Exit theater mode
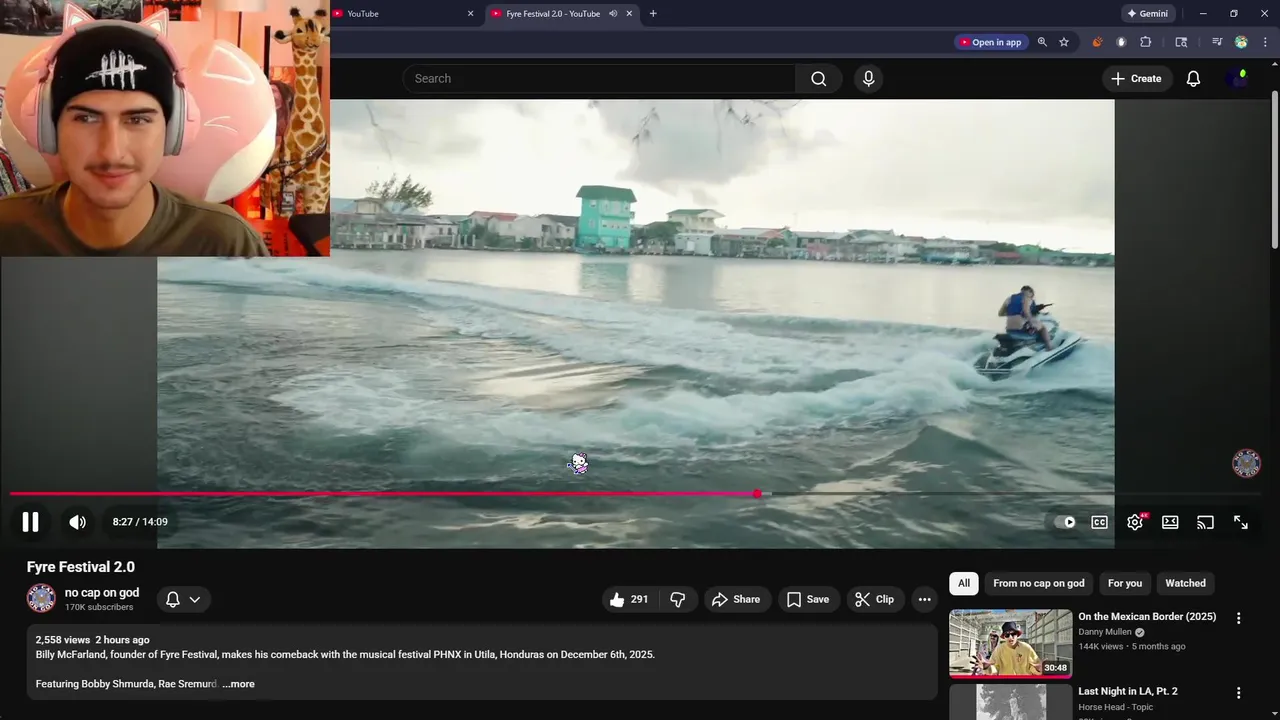 1170,522
